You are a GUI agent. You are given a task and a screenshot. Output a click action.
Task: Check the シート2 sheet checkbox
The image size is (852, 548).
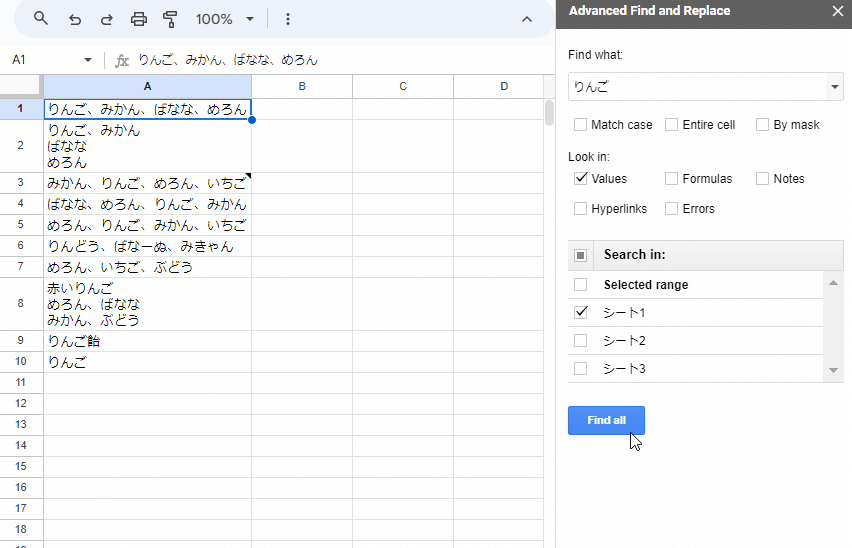click(581, 341)
